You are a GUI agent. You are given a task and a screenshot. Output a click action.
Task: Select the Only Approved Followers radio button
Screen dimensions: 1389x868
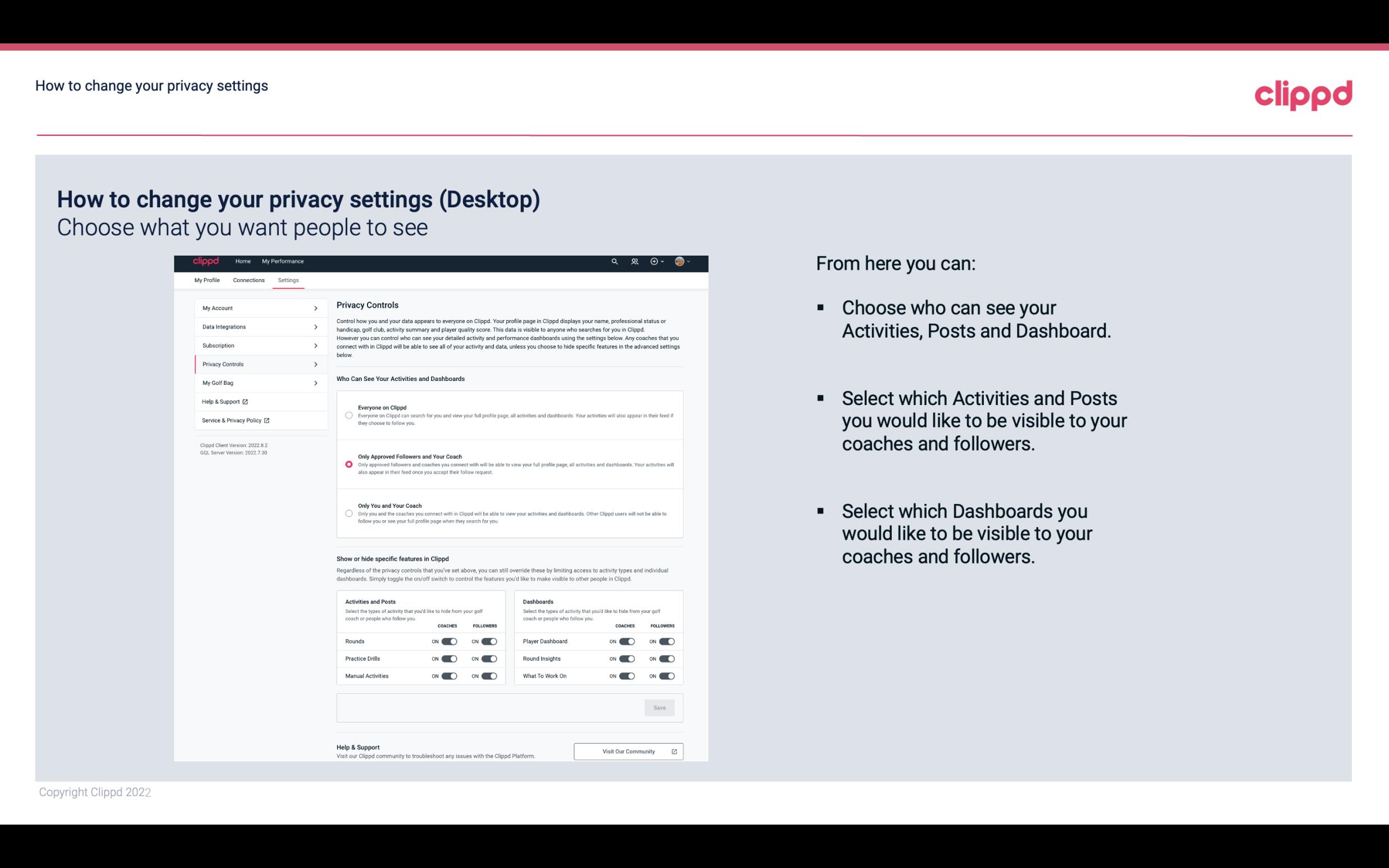348,464
